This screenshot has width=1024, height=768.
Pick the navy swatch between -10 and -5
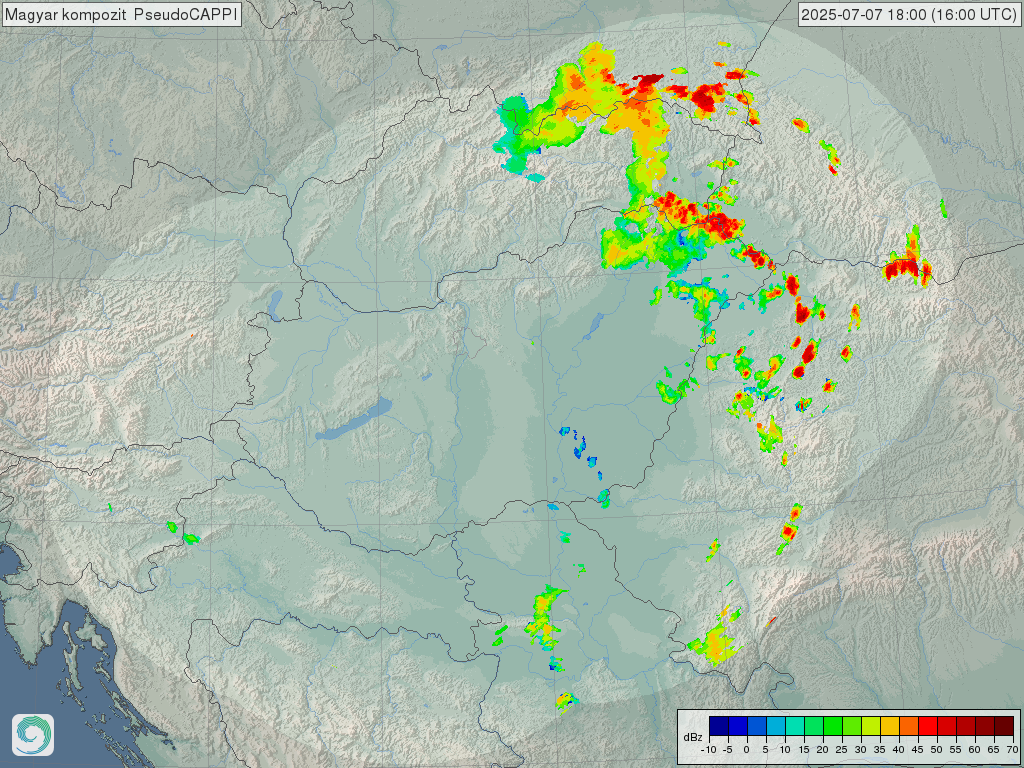click(x=719, y=726)
